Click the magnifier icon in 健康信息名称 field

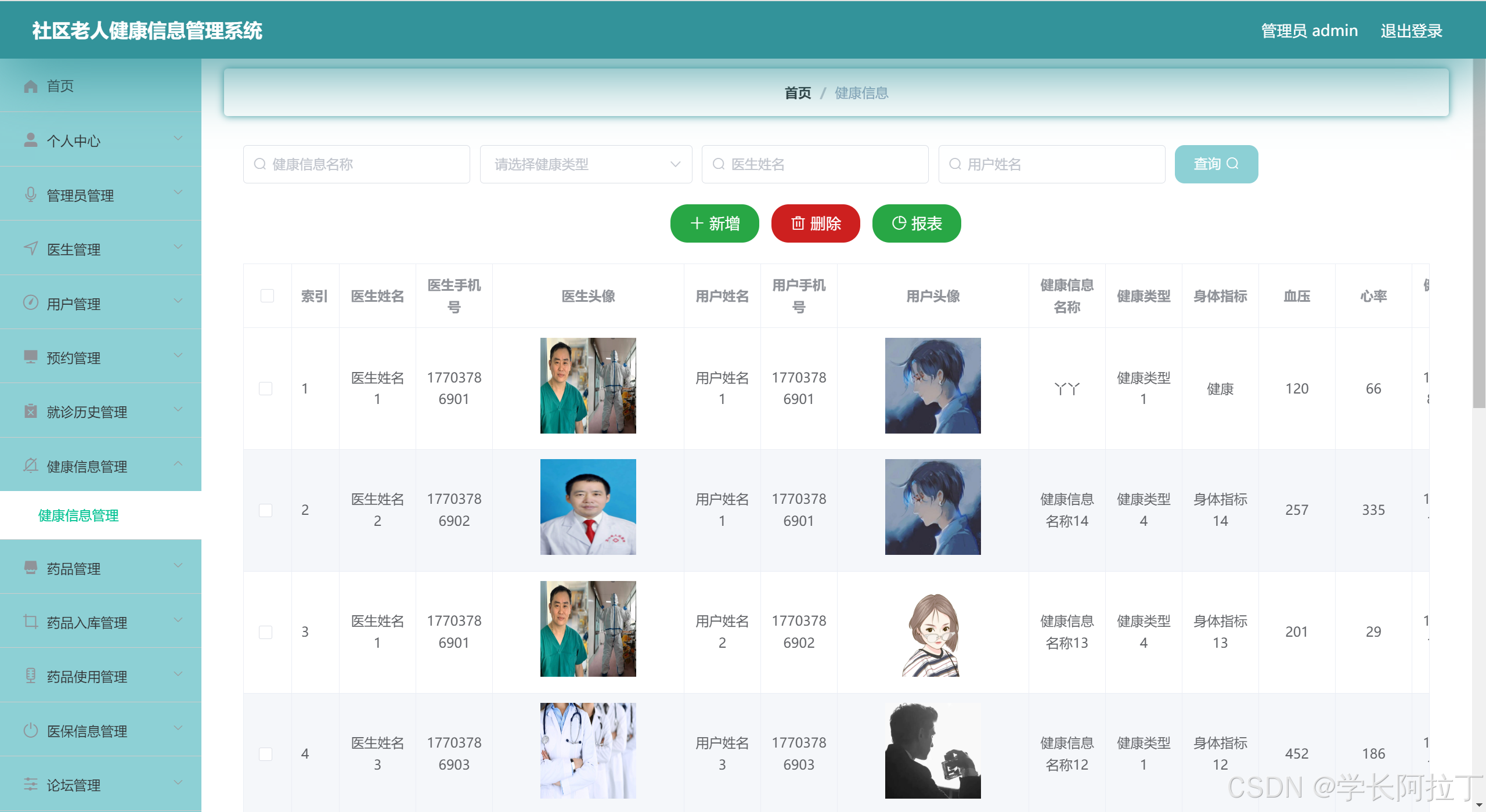tap(260, 164)
